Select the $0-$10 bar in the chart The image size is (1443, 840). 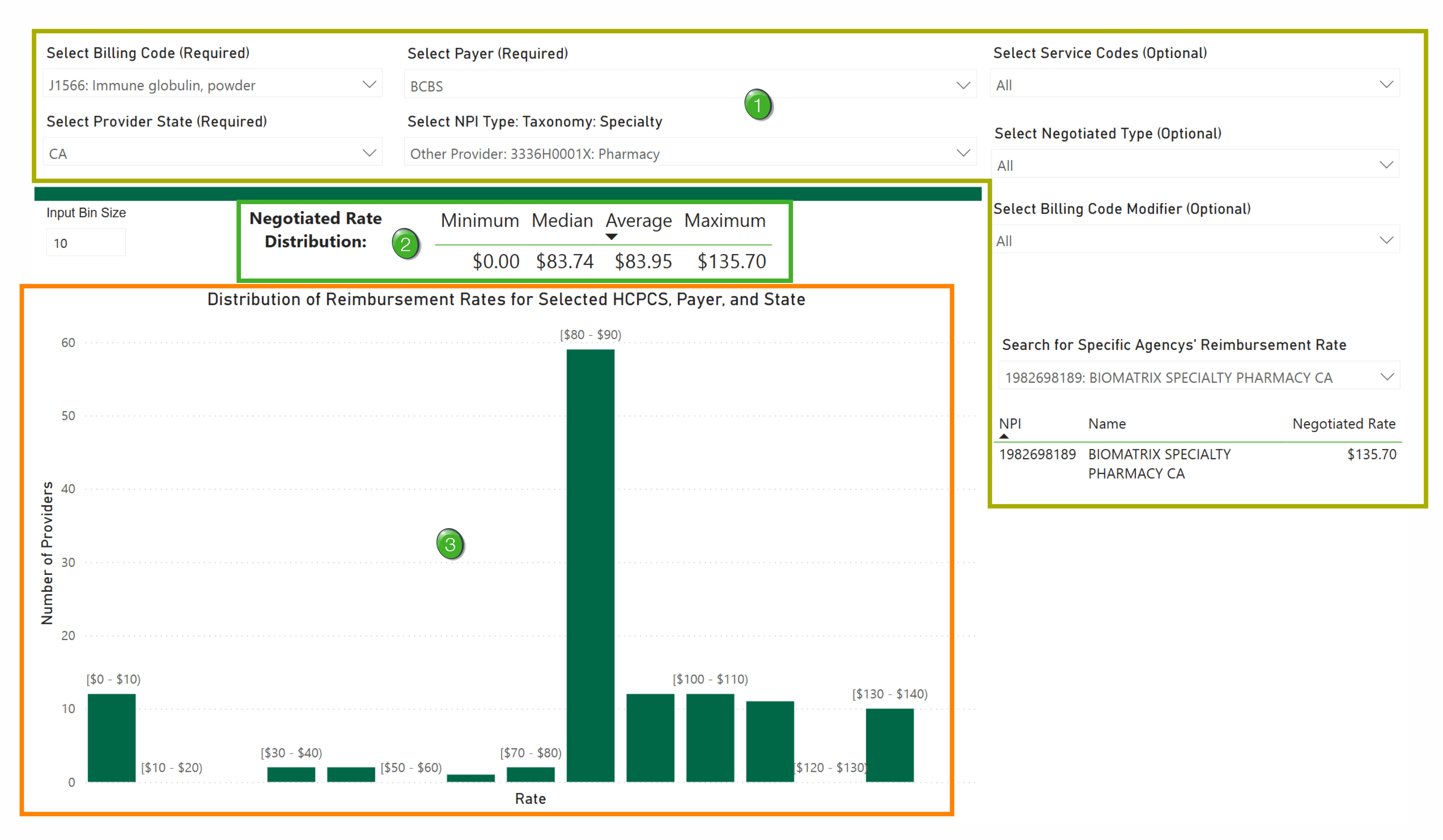point(111,739)
